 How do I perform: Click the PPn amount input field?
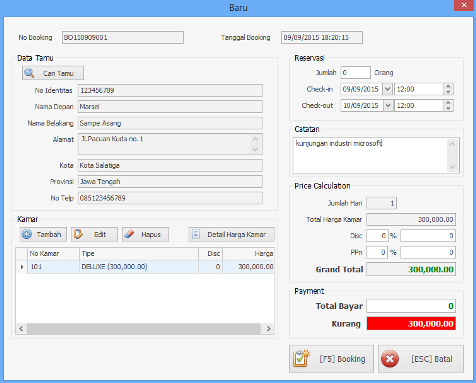click(428, 252)
